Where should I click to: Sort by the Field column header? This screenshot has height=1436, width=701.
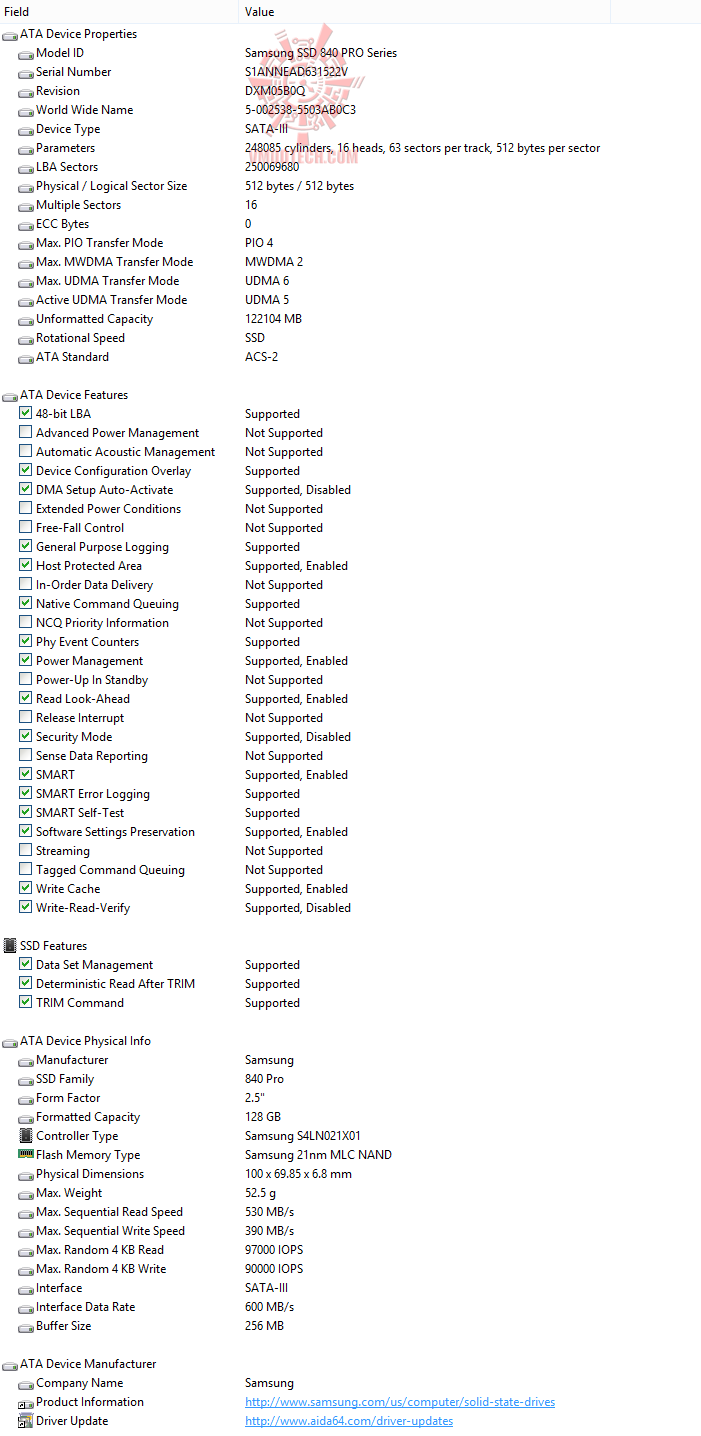click(x=119, y=12)
